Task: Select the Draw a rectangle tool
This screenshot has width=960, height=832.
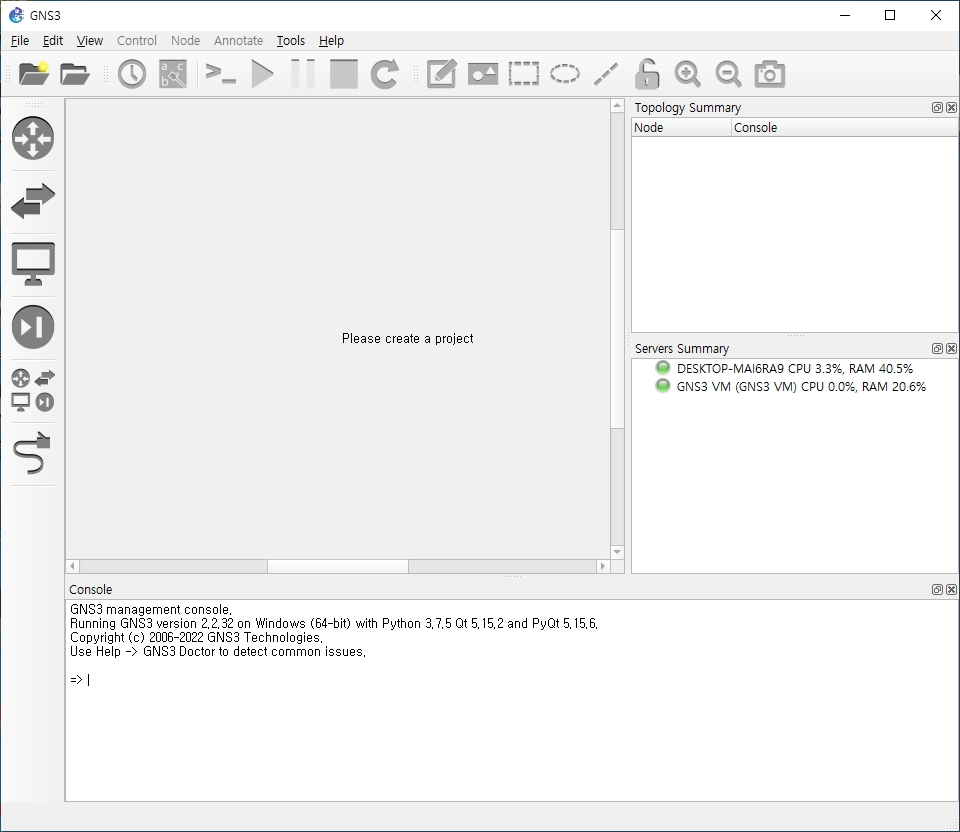Action: click(523, 74)
